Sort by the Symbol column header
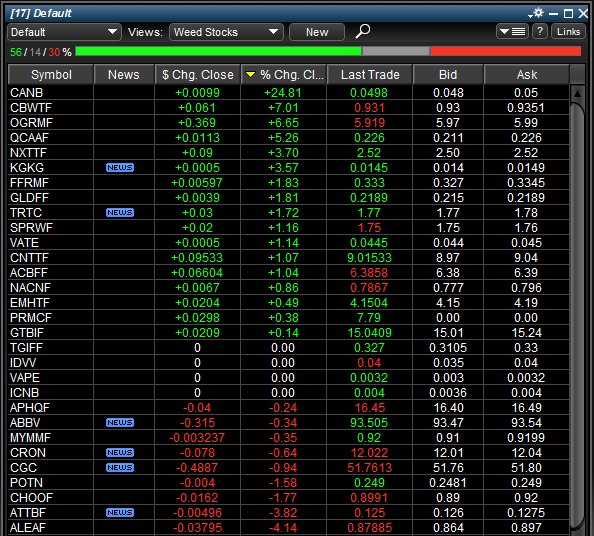The height and width of the screenshot is (536, 594). (51, 75)
